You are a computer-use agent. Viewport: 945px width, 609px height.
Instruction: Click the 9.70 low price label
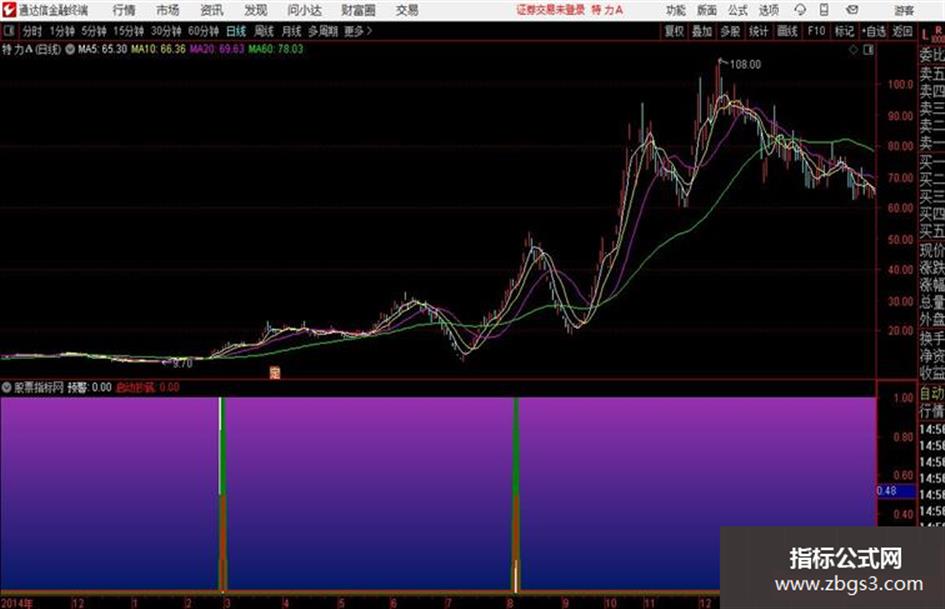point(183,364)
